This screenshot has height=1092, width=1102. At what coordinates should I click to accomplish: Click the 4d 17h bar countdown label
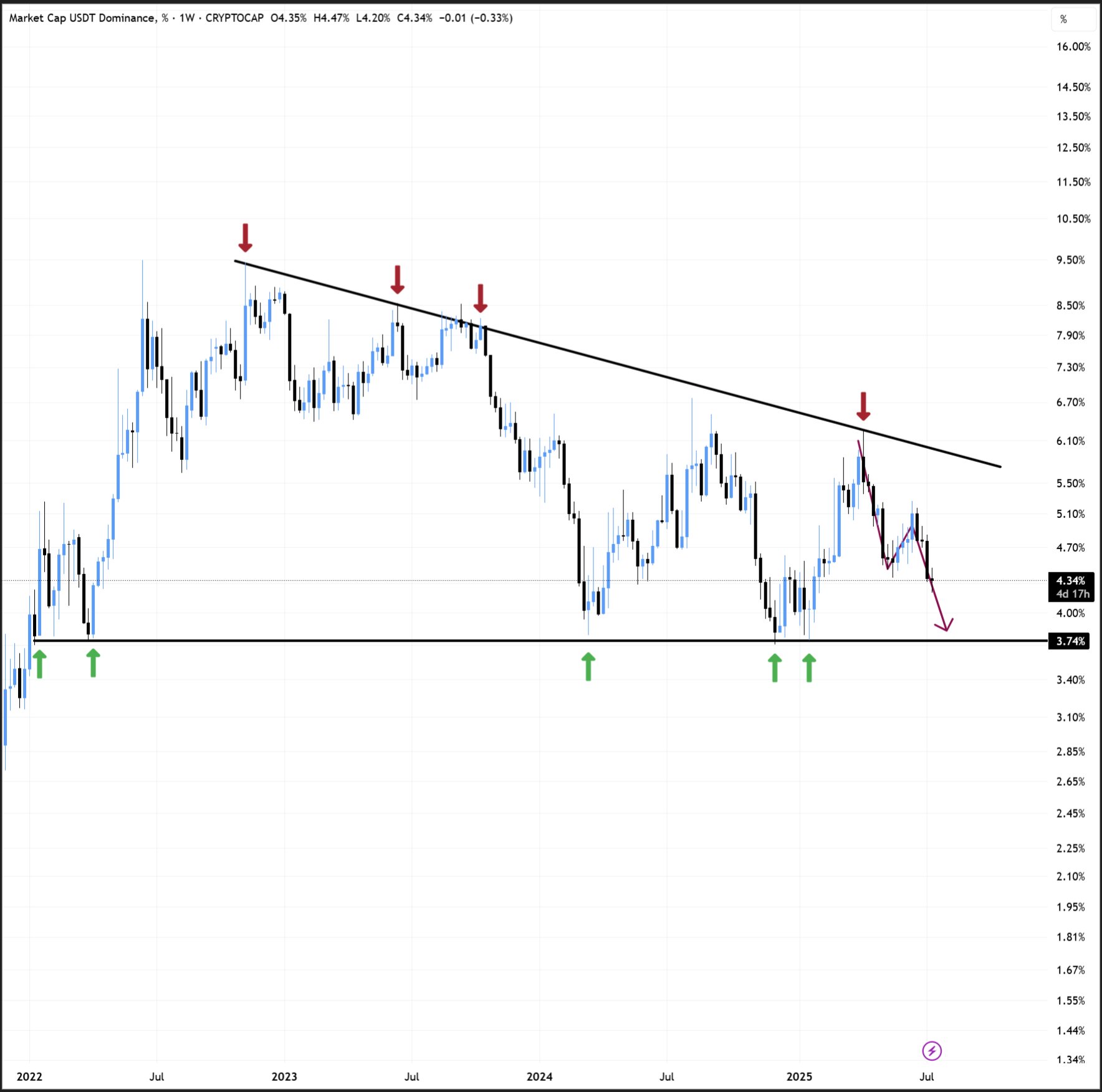click(1072, 594)
